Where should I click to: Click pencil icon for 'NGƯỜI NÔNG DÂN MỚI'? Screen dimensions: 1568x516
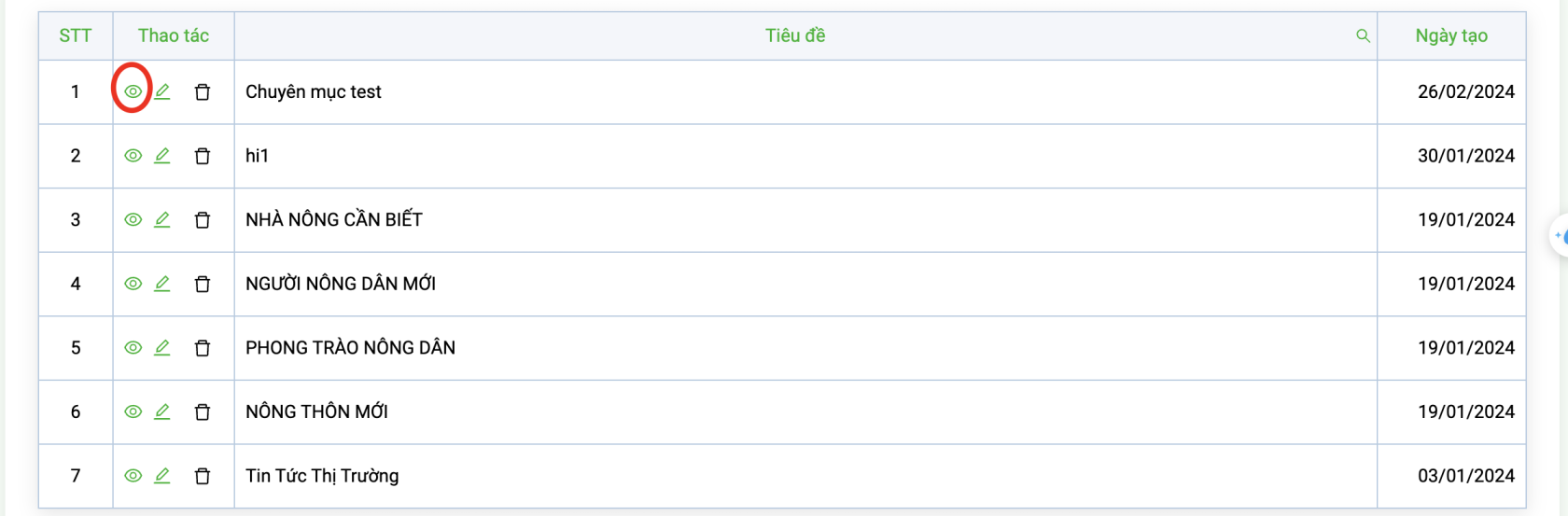pos(162,284)
